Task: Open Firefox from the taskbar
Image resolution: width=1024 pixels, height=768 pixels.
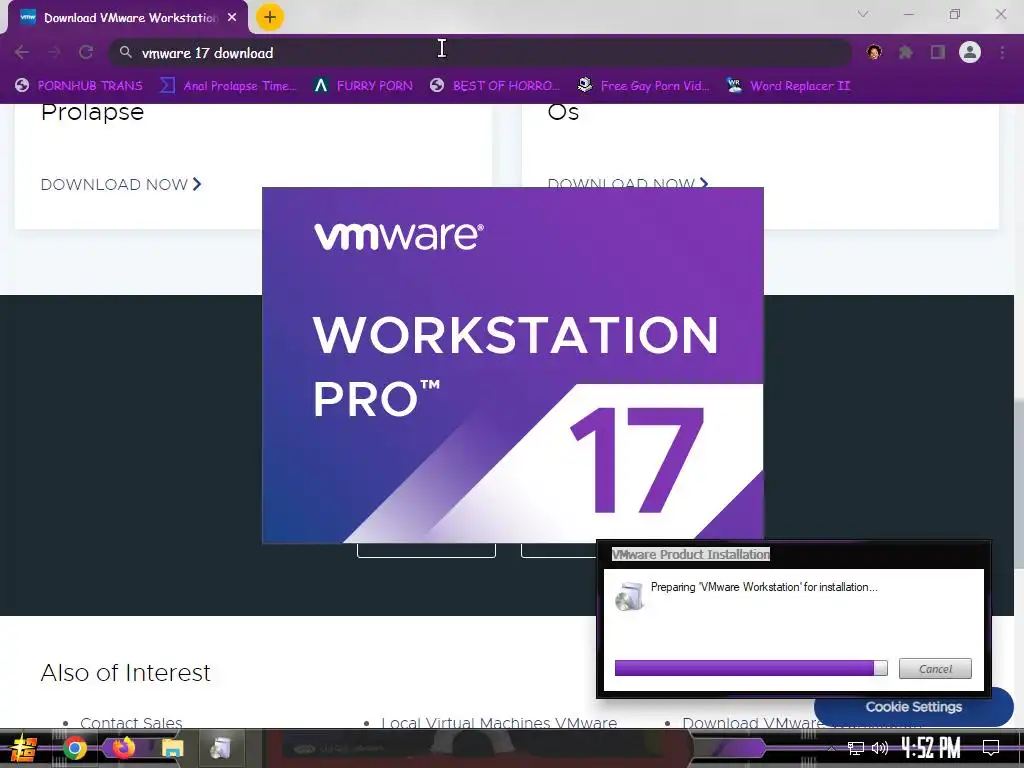Action: [x=123, y=748]
